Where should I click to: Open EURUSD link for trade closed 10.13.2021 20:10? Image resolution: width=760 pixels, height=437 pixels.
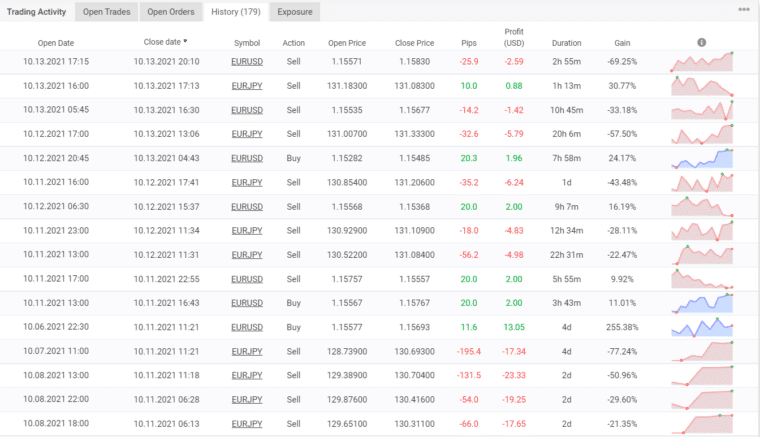point(247,62)
